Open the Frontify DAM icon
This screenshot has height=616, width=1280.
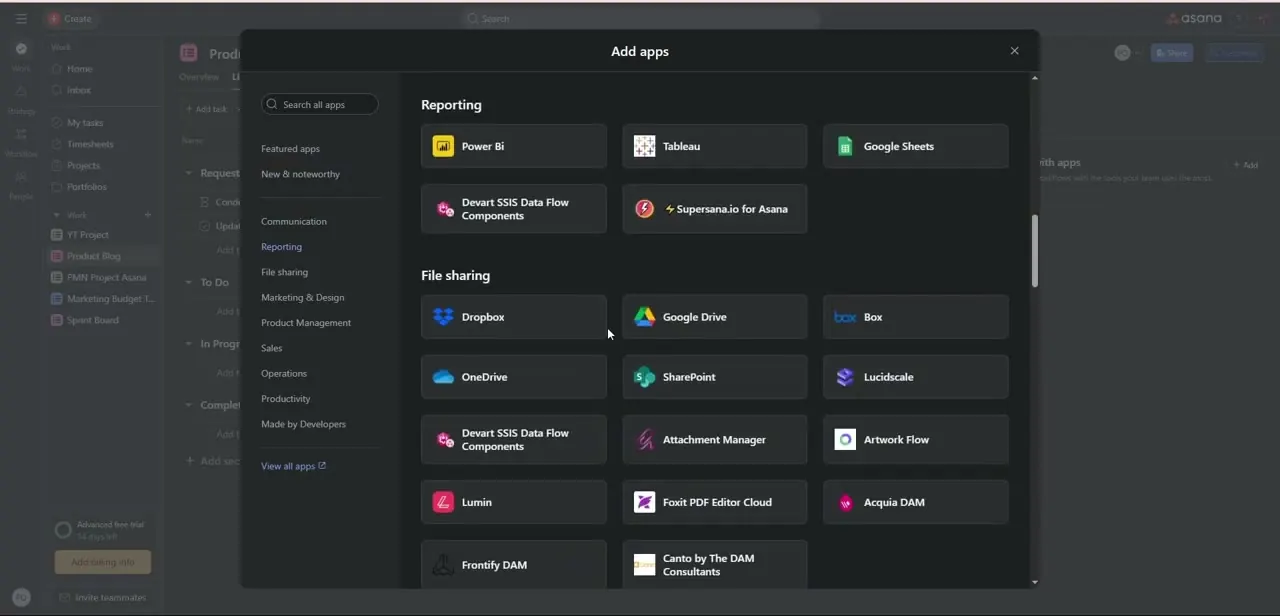click(443, 565)
